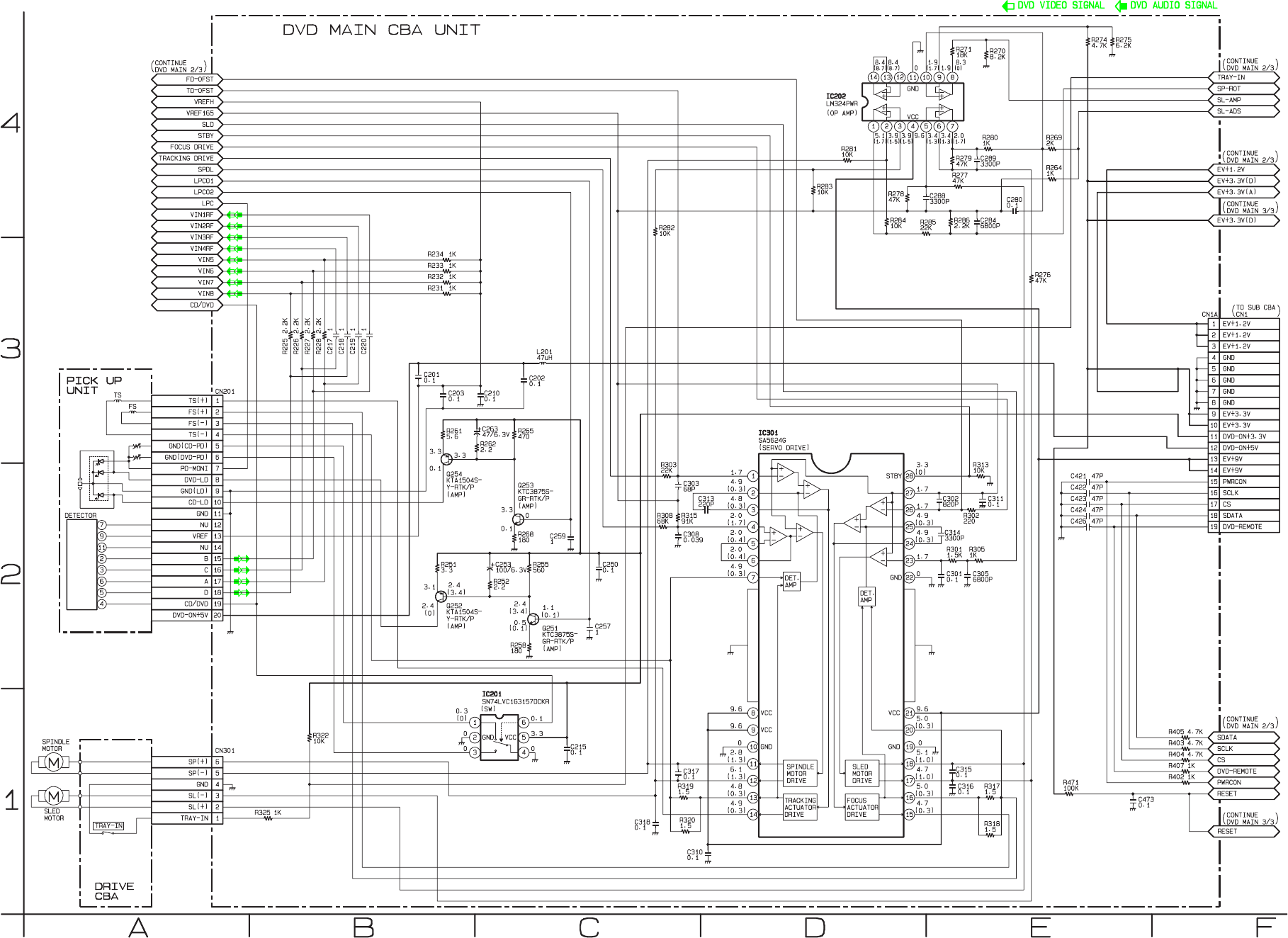
Task: Click the IC201 switch package symbol
Action: point(499,737)
